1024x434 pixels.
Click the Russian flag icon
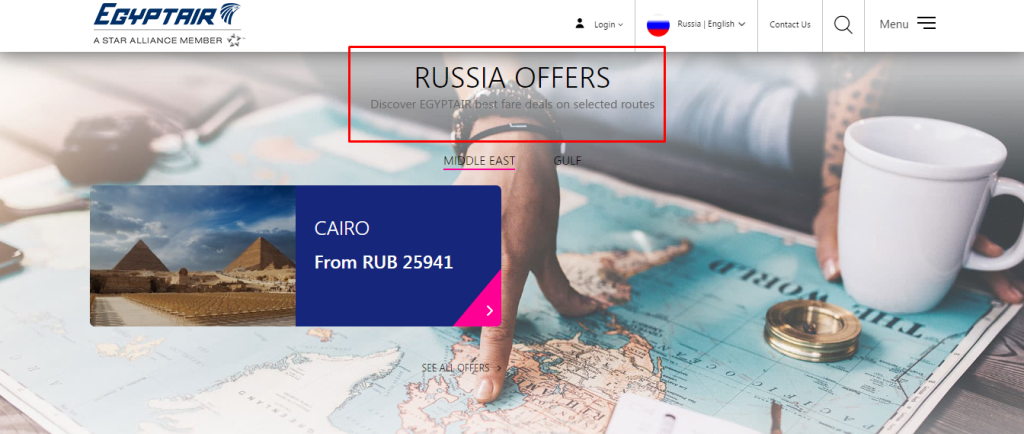(x=658, y=25)
